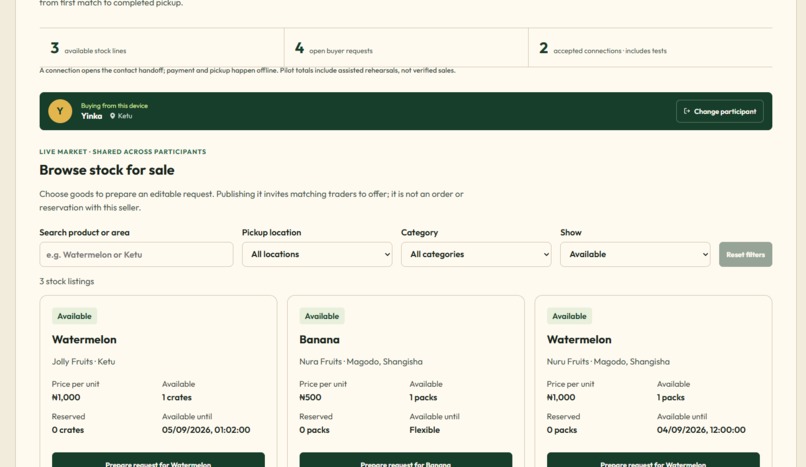Image resolution: width=806 pixels, height=467 pixels.
Task: Click the Reset filters button
Action: click(x=745, y=254)
